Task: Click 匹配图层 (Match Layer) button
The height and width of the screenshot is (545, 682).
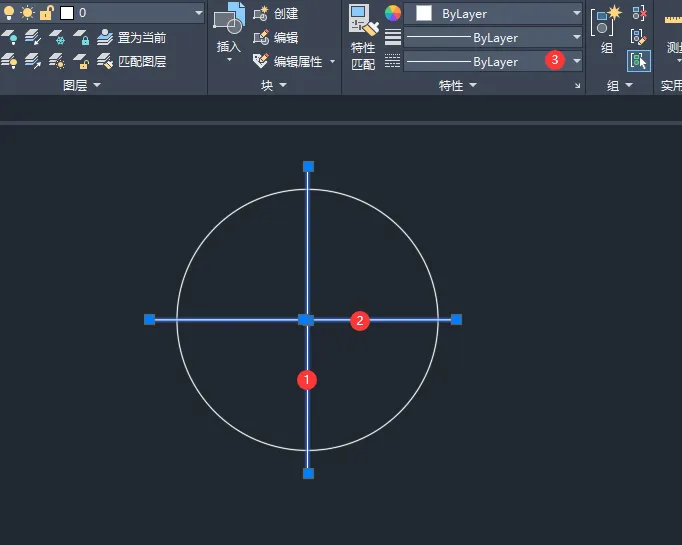Action: (131, 61)
